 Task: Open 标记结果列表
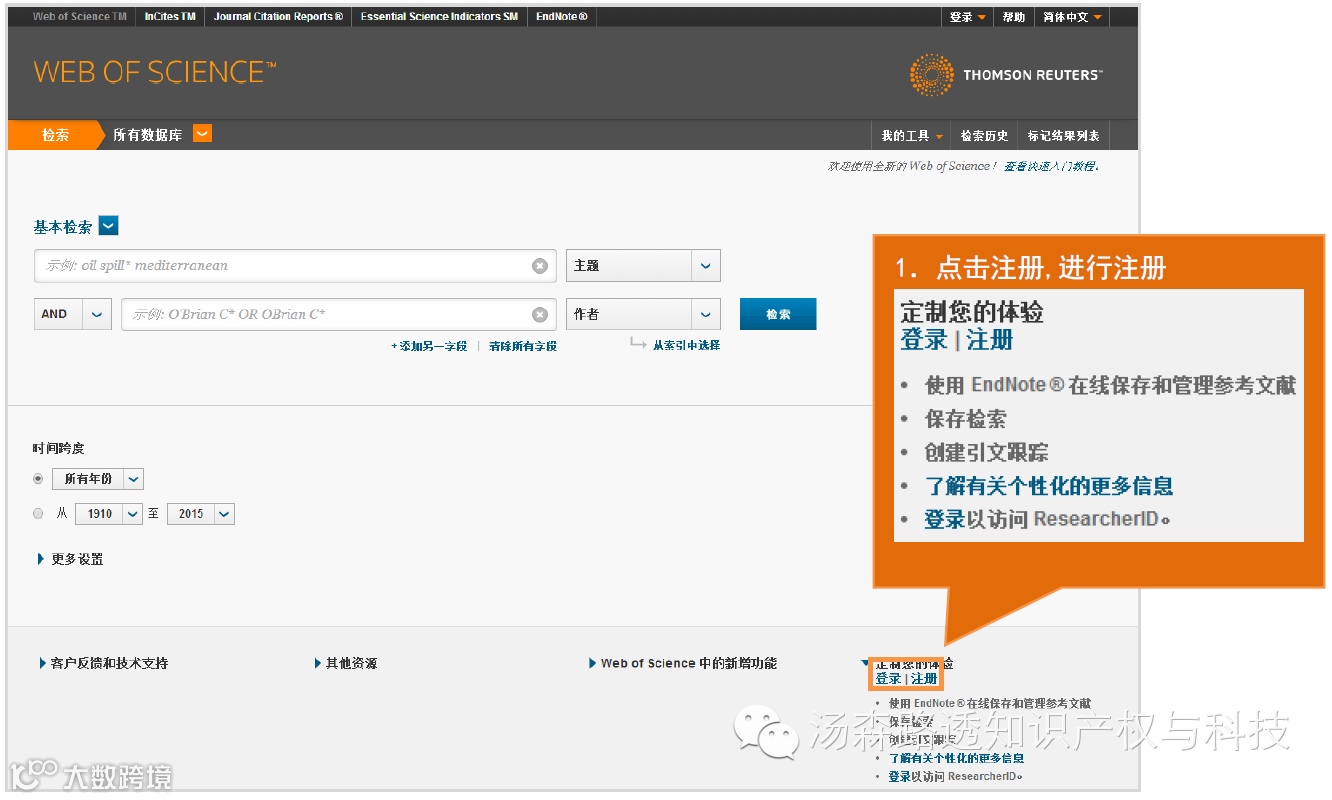[1063, 136]
